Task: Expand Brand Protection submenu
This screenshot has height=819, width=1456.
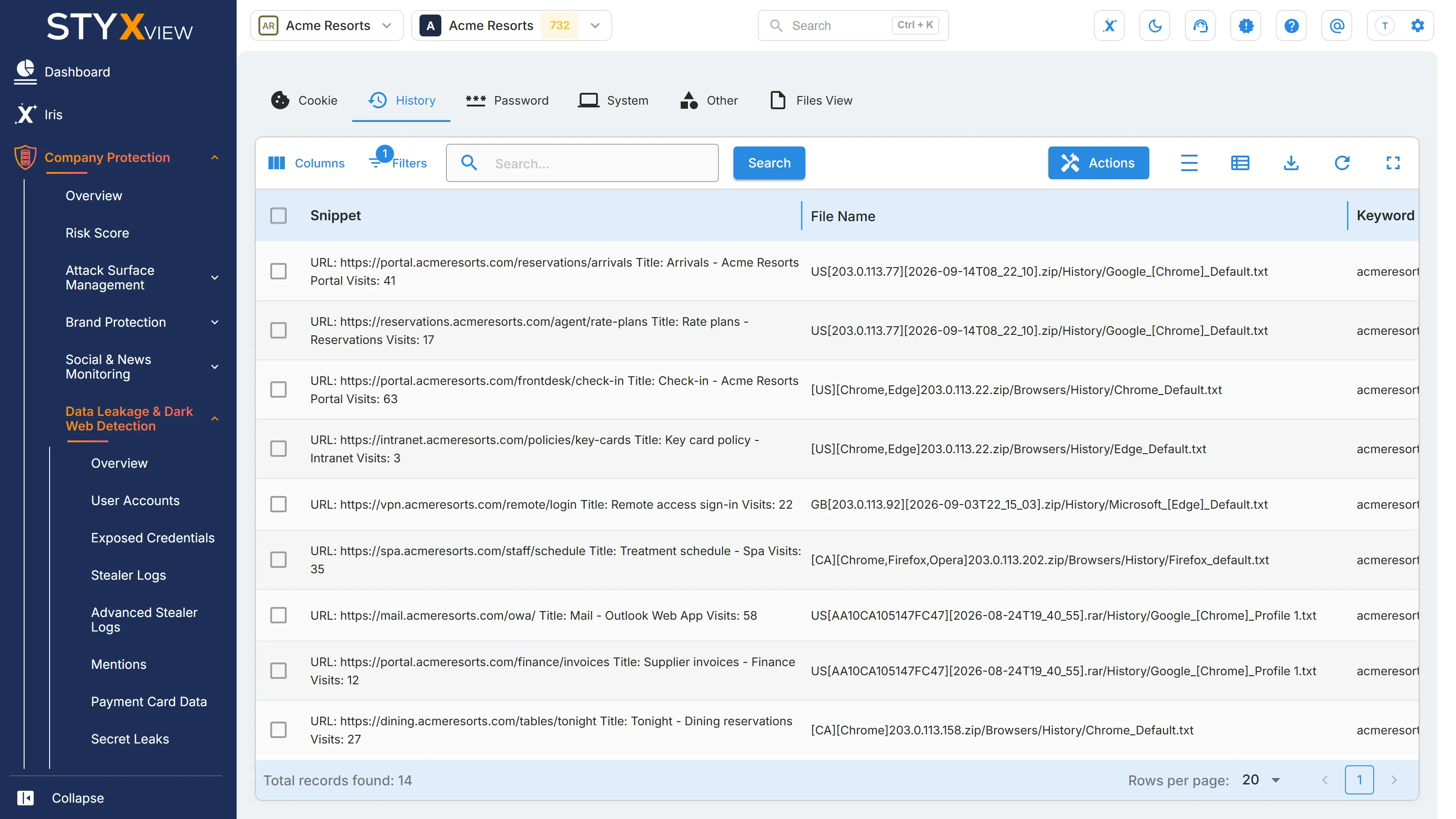Action: 215,322
